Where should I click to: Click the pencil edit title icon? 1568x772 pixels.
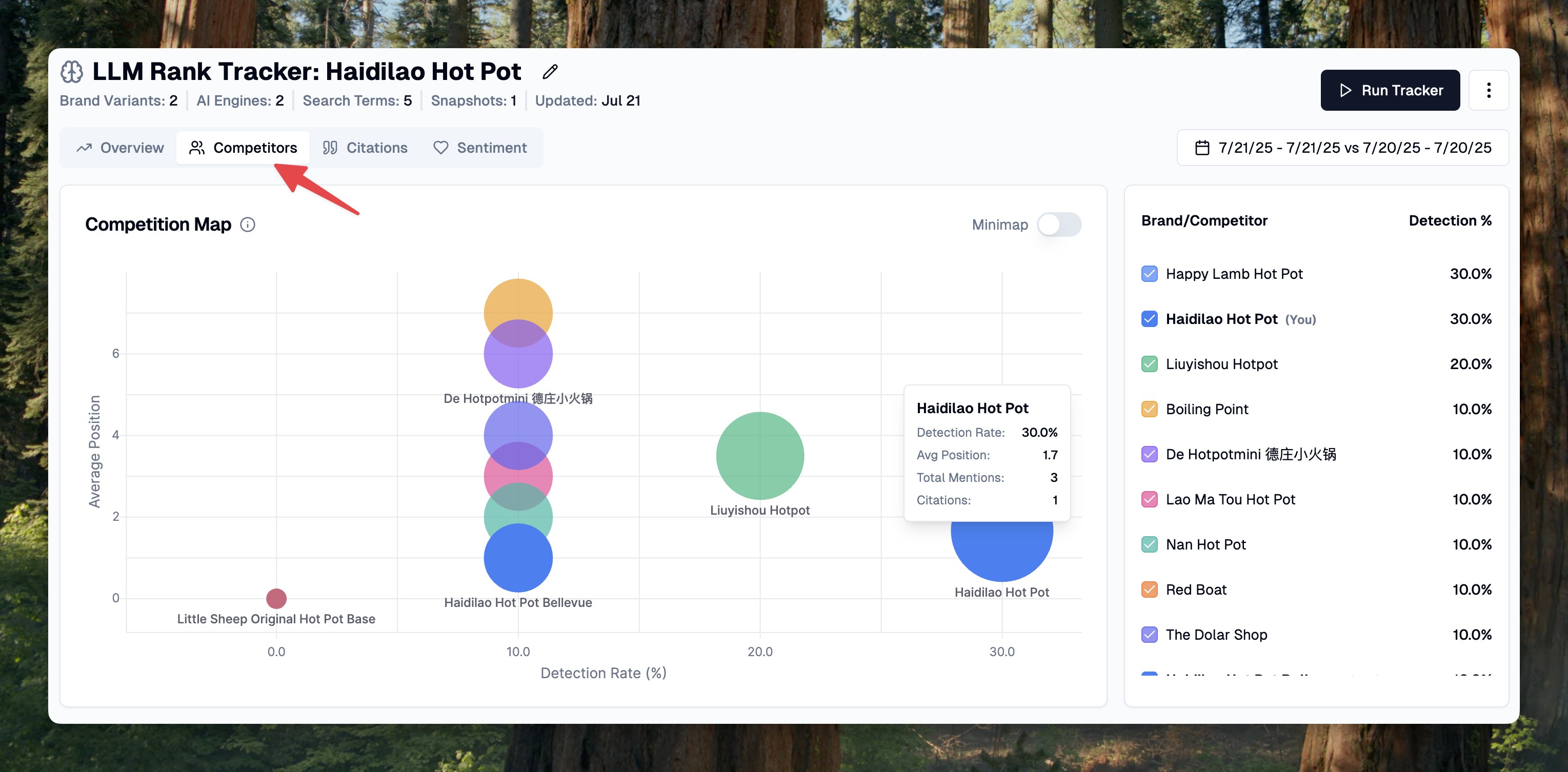click(550, 72)
